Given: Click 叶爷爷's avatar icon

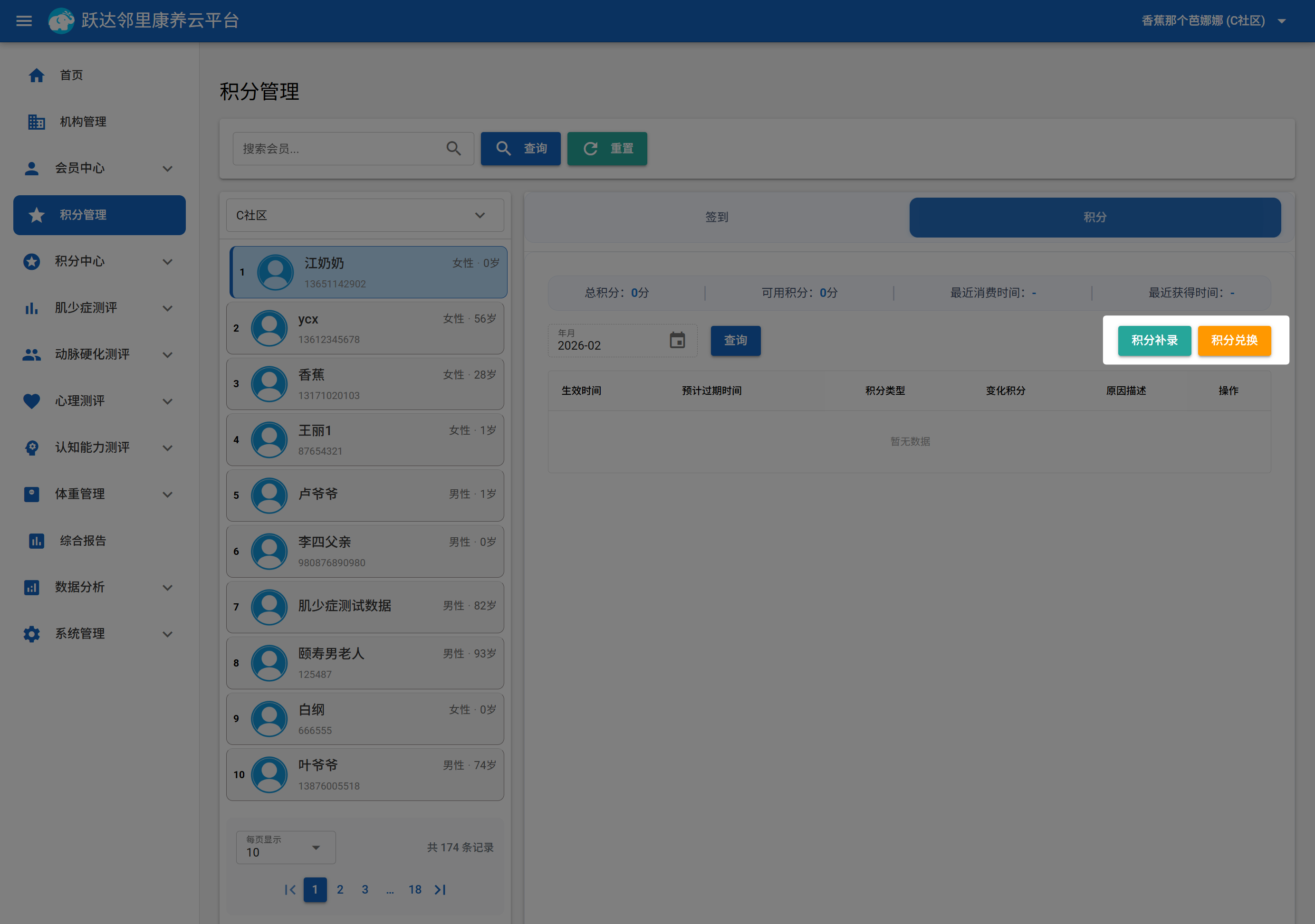Looking at the screenshot, I should pos(269,775).
